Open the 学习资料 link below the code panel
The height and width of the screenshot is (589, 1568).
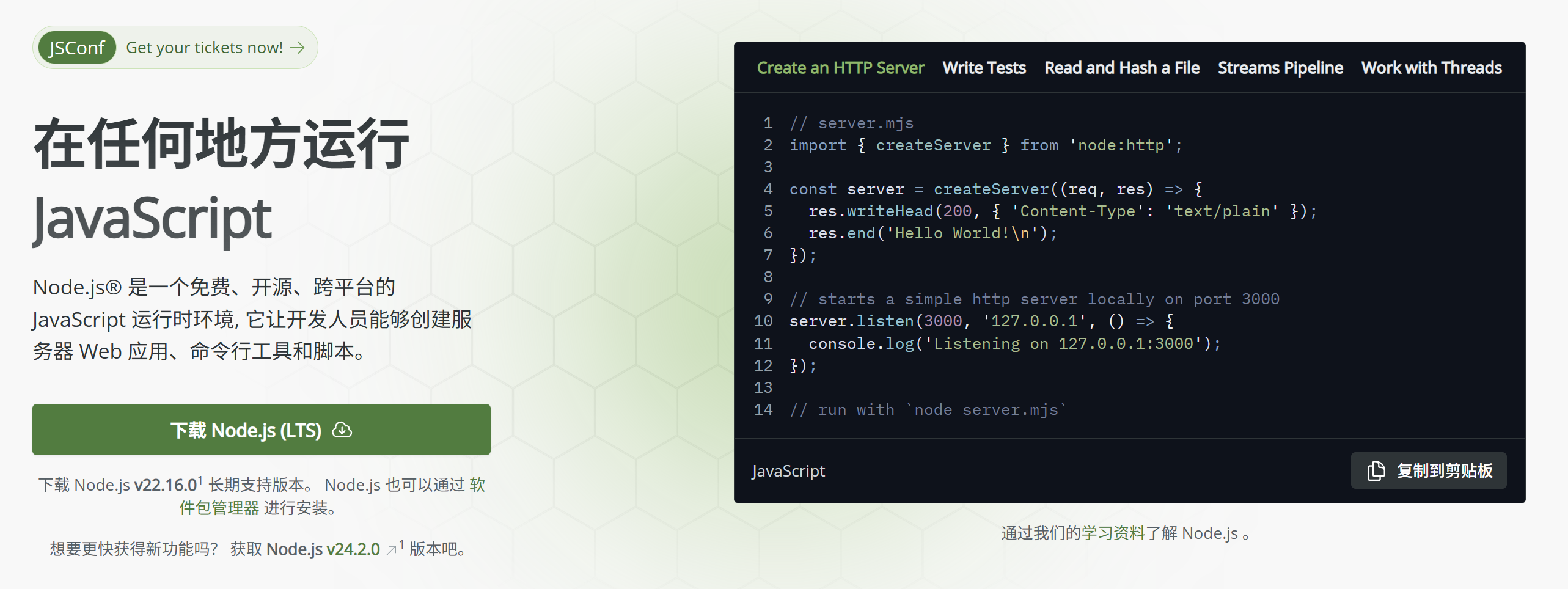(x=1113, y=533)
